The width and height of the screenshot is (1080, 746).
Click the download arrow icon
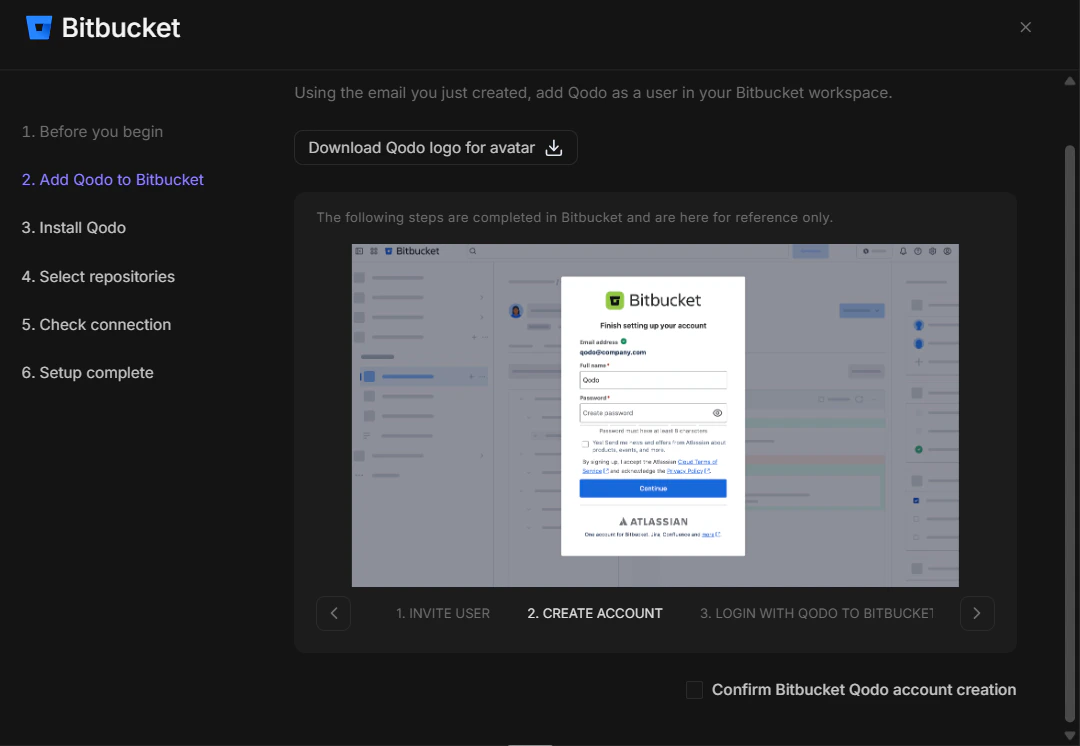click(554, 147)
